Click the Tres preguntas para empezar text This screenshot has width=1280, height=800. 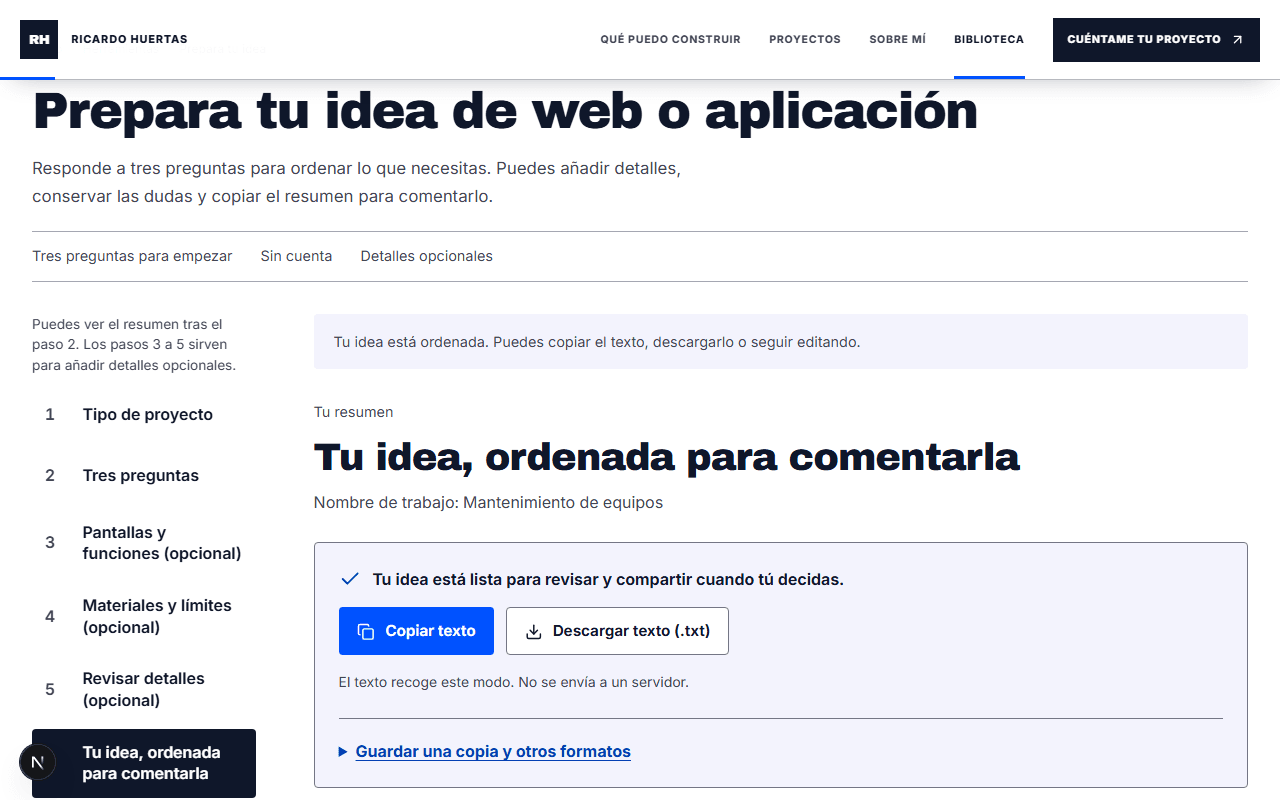tap(132, 256)
